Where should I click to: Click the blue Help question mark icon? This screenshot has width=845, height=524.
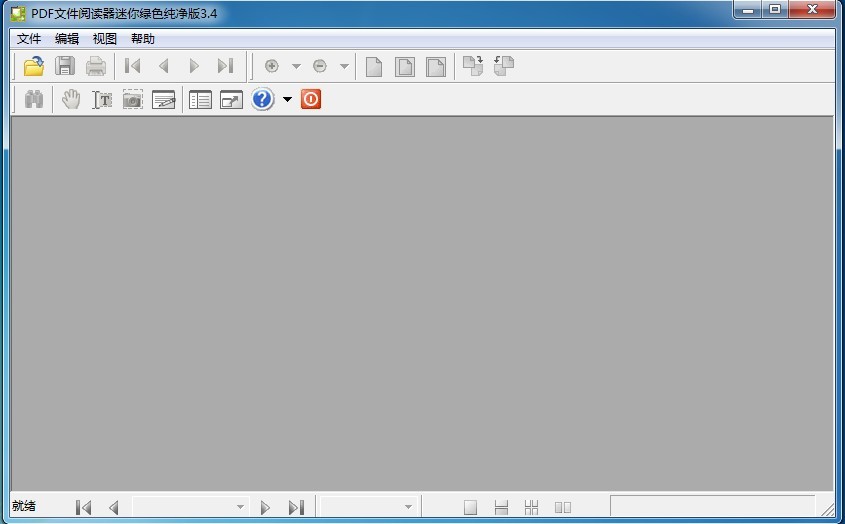[x=262, y=100]
